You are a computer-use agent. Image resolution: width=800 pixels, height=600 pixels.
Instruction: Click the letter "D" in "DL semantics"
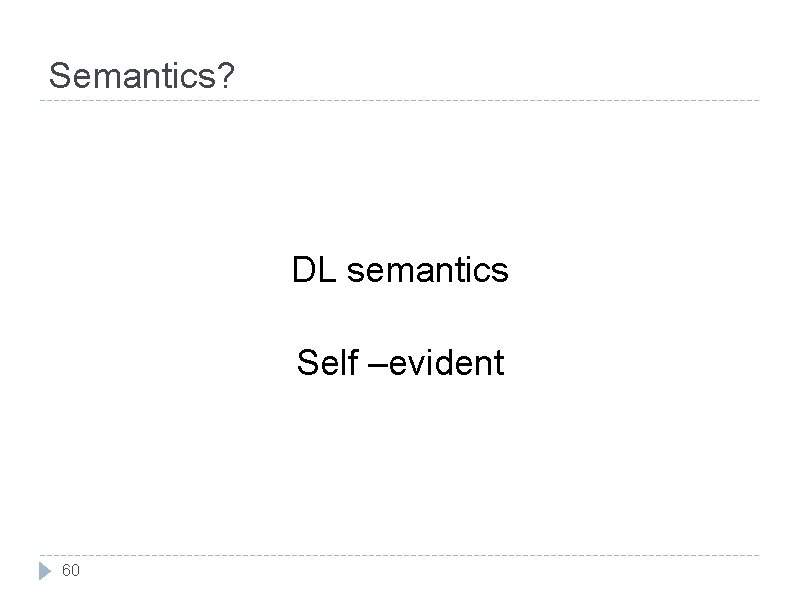(303, 270)
